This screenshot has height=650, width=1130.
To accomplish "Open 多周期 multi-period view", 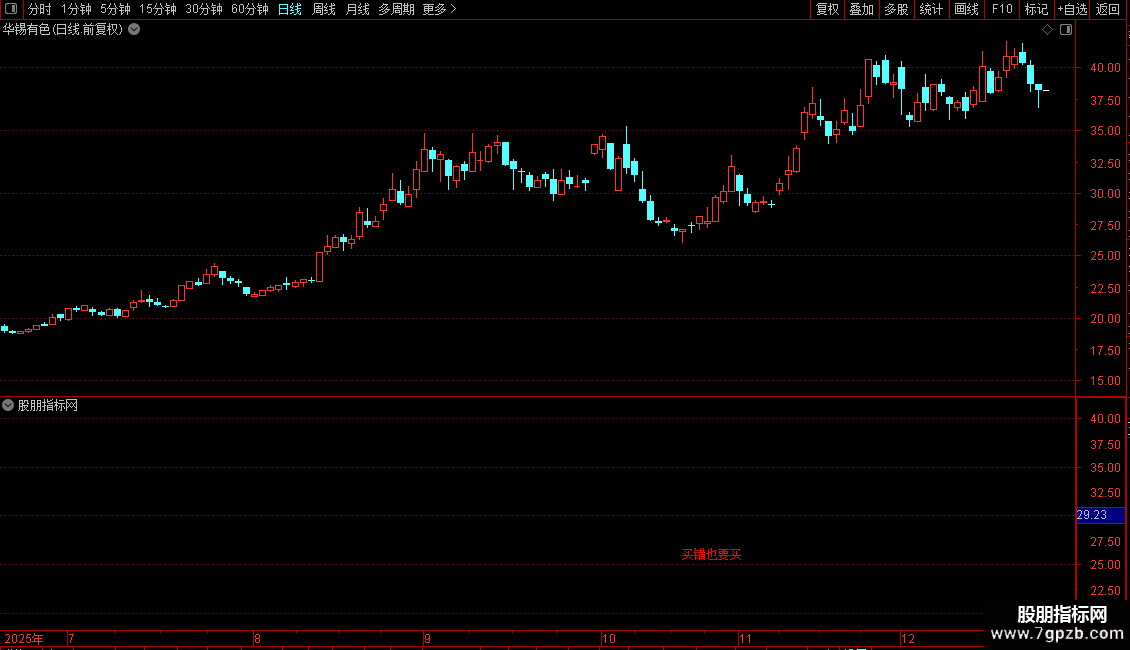I will [396, 9].
